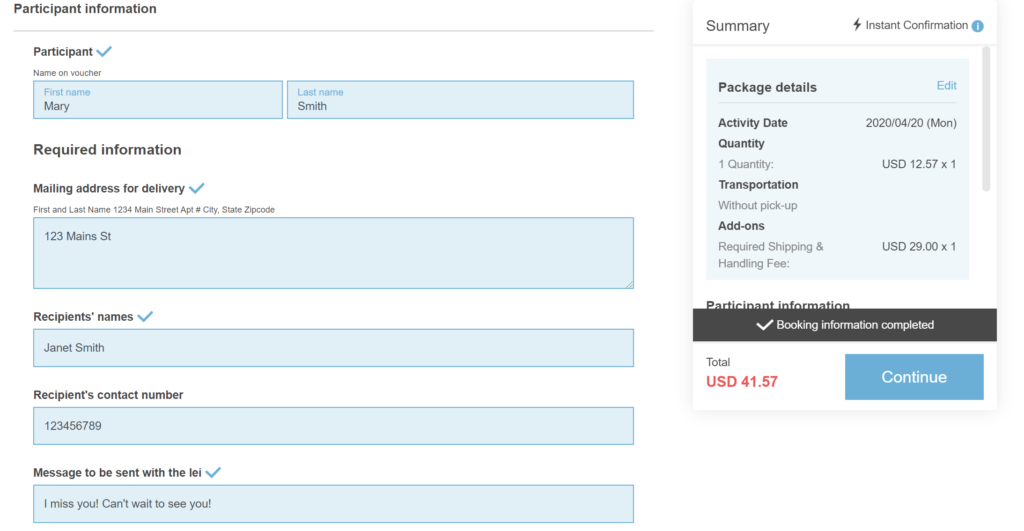
Task: Open the Edit link in Package details
Action: coord(946,86)
